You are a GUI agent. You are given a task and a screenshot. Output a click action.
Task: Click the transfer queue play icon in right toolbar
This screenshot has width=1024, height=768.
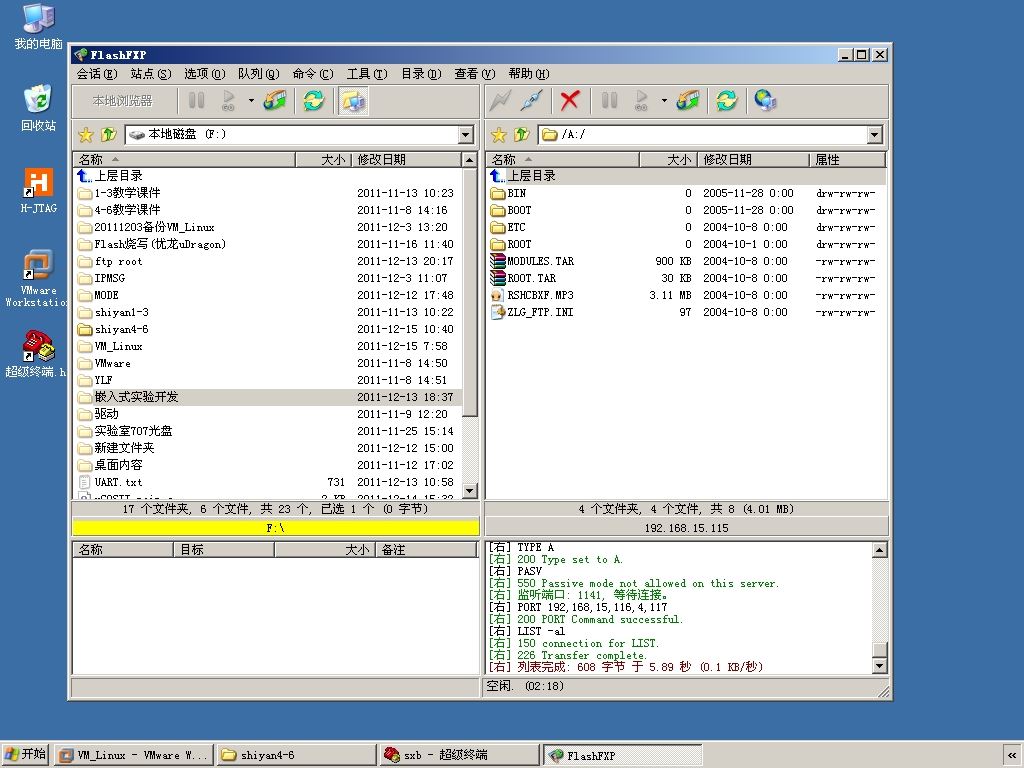click(641, 100)
